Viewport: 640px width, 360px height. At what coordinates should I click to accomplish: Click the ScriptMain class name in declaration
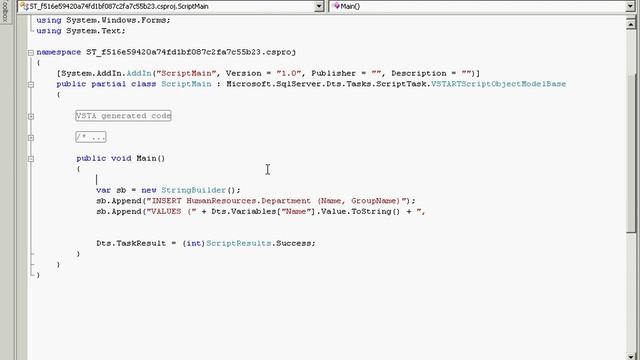186,84
